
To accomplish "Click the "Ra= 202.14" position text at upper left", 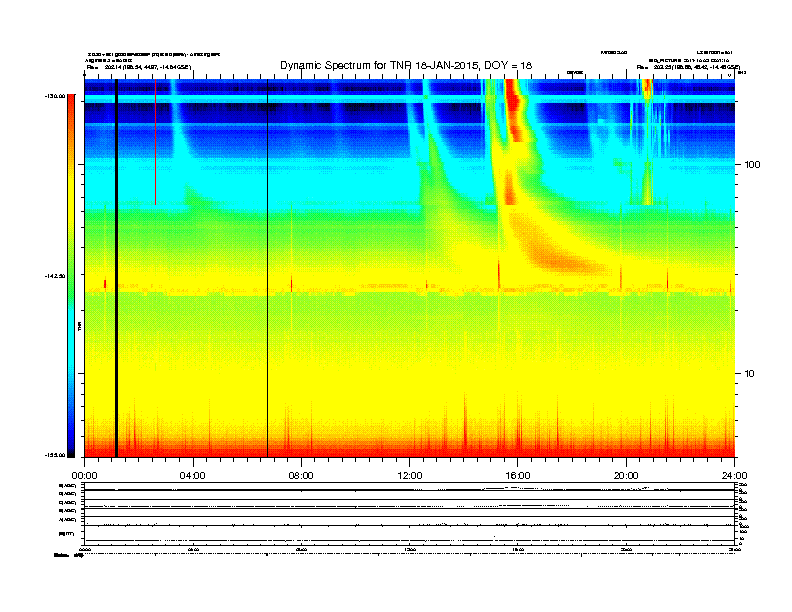I will [x=139, y=67].
